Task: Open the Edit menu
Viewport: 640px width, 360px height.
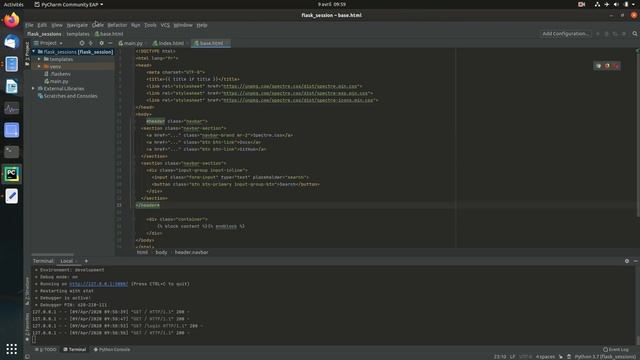Action: [x=42, y=25]
